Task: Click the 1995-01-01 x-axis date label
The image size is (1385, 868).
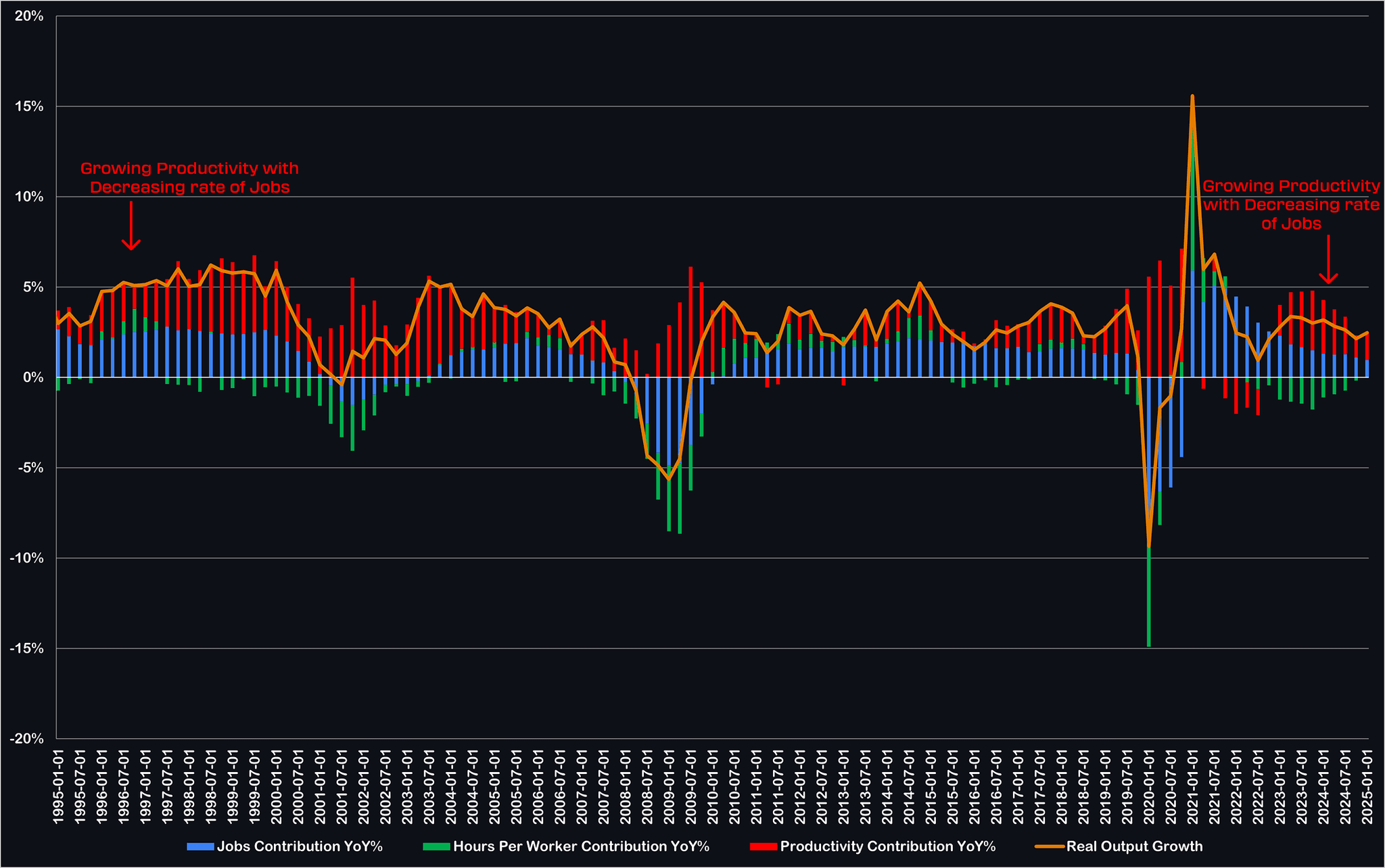Action: [x=59, y=786]
